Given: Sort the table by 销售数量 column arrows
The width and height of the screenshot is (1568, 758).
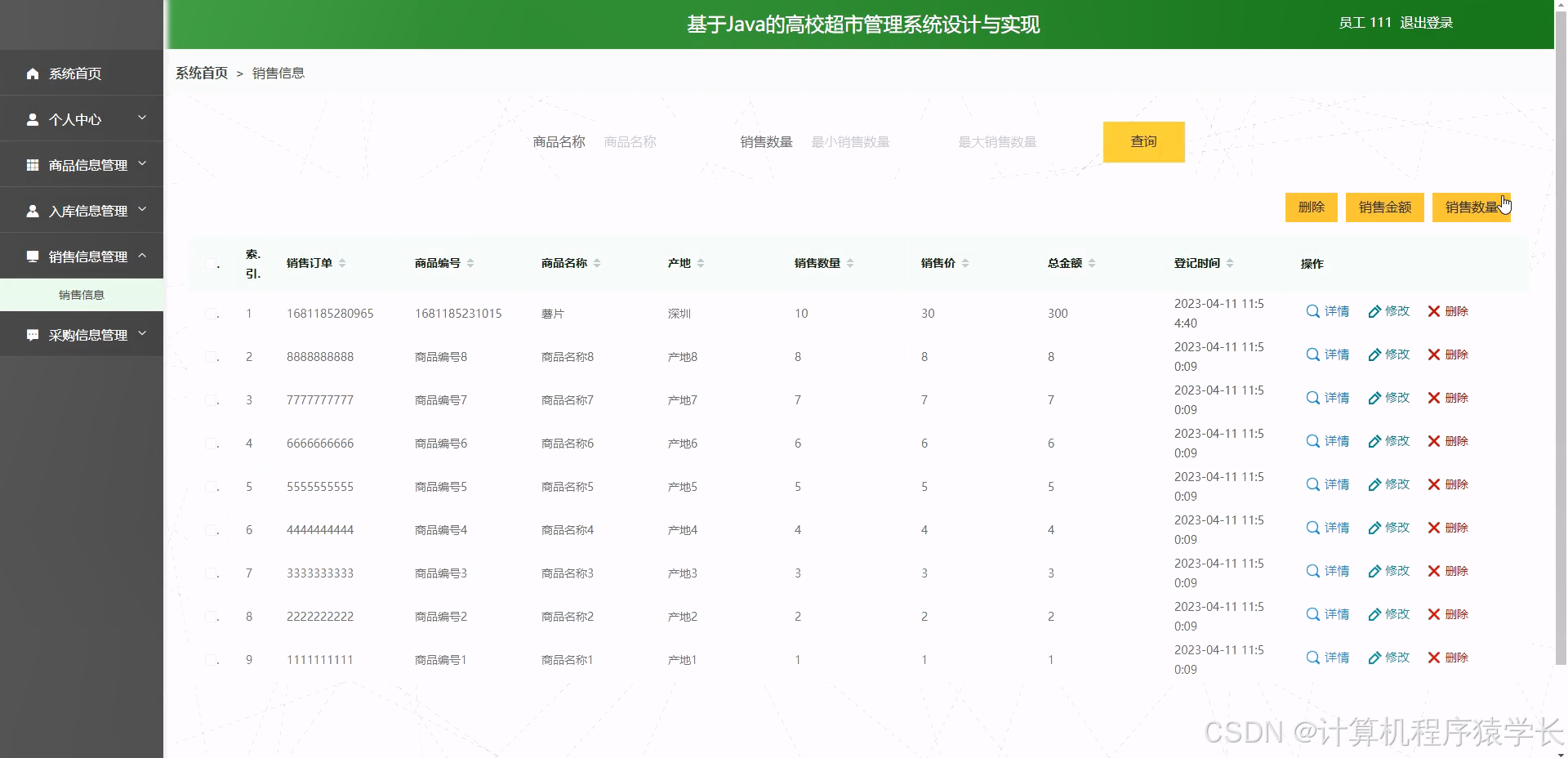Looking at the screenshot, I should tap(850, 263).
